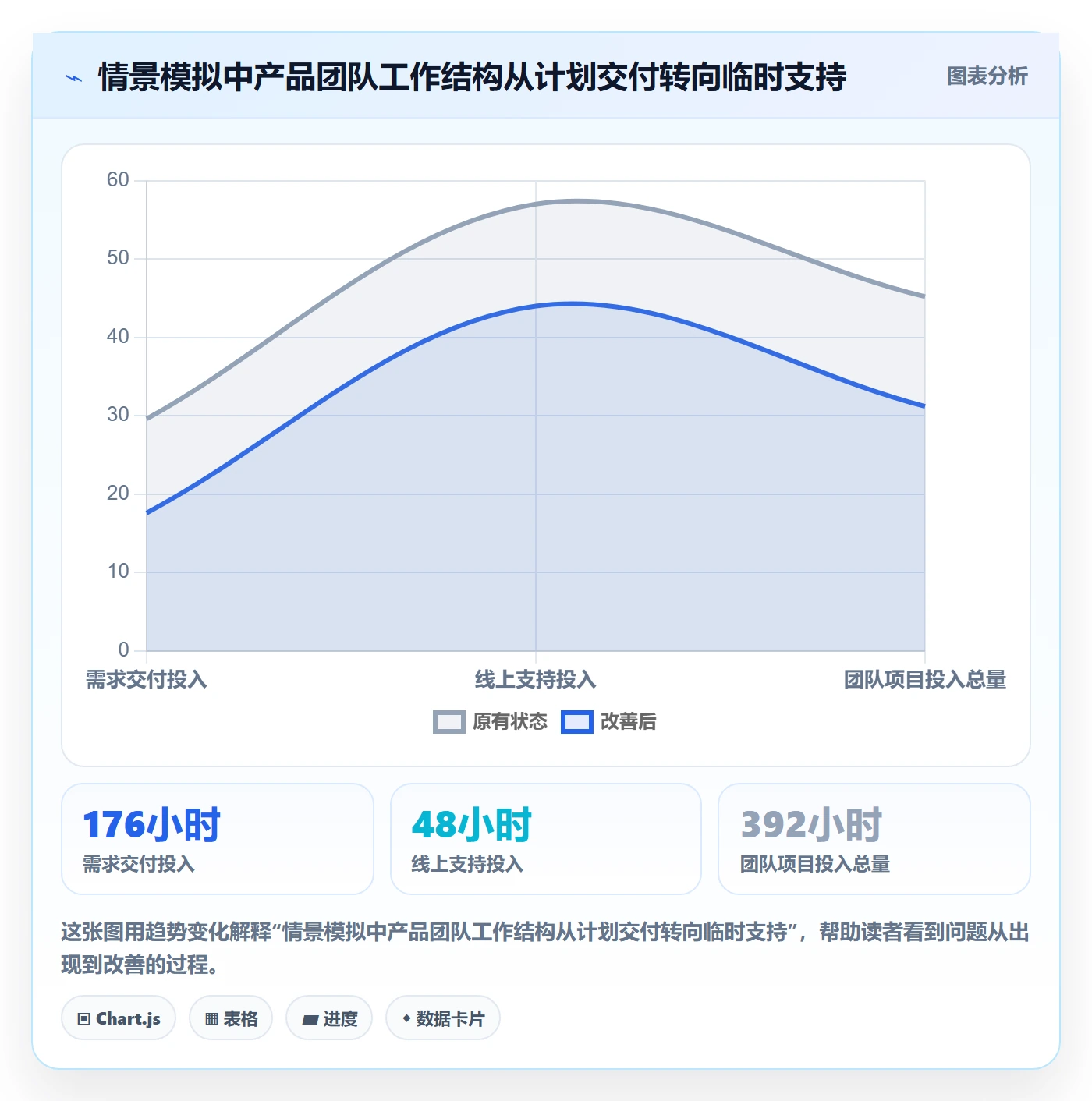Click the 20 y-axis tick label
The height and width of the screenshot is (1101, 1092).
(x=118, y=494)
